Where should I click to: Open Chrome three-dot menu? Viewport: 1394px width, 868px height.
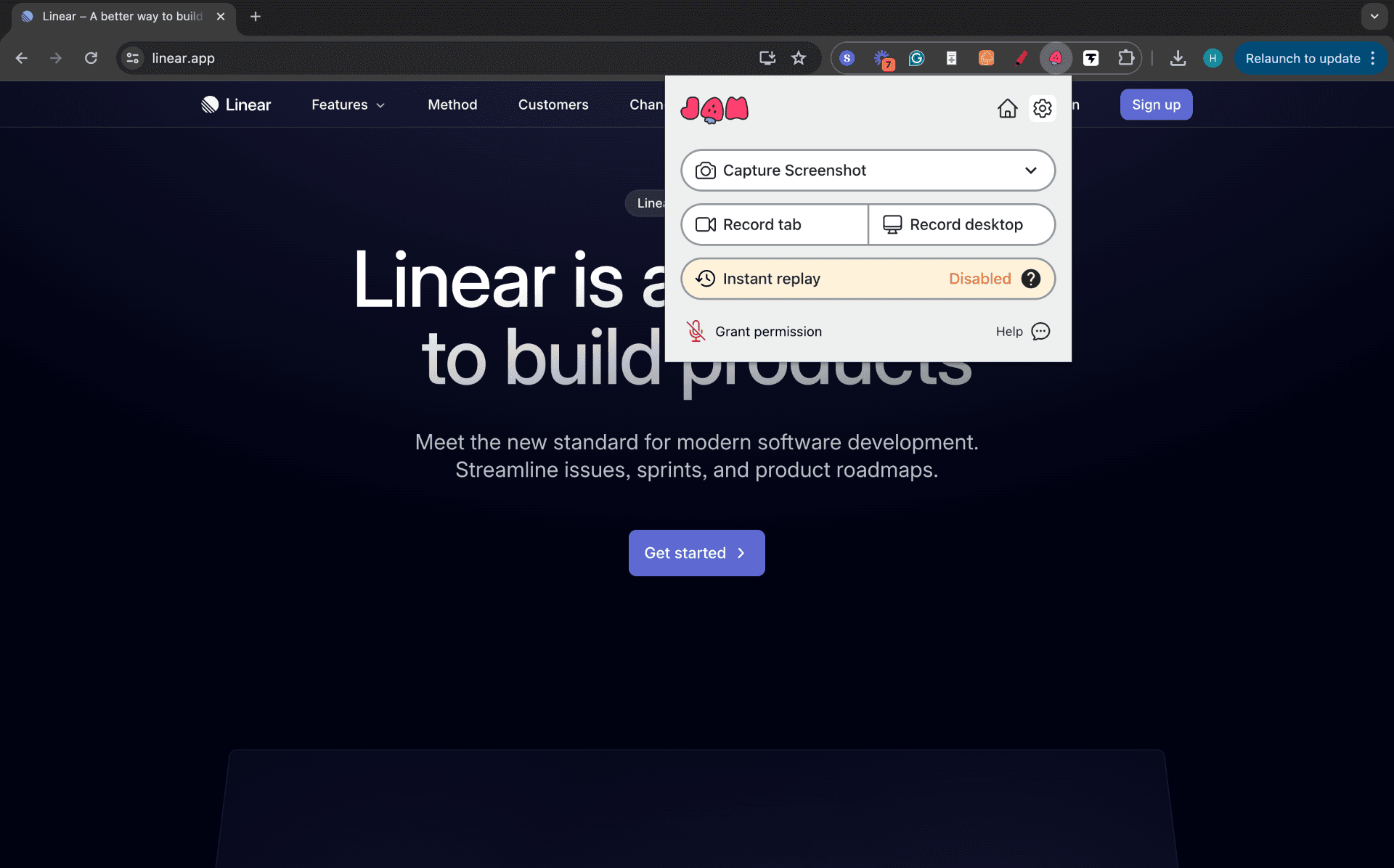tap(1373, 58)
